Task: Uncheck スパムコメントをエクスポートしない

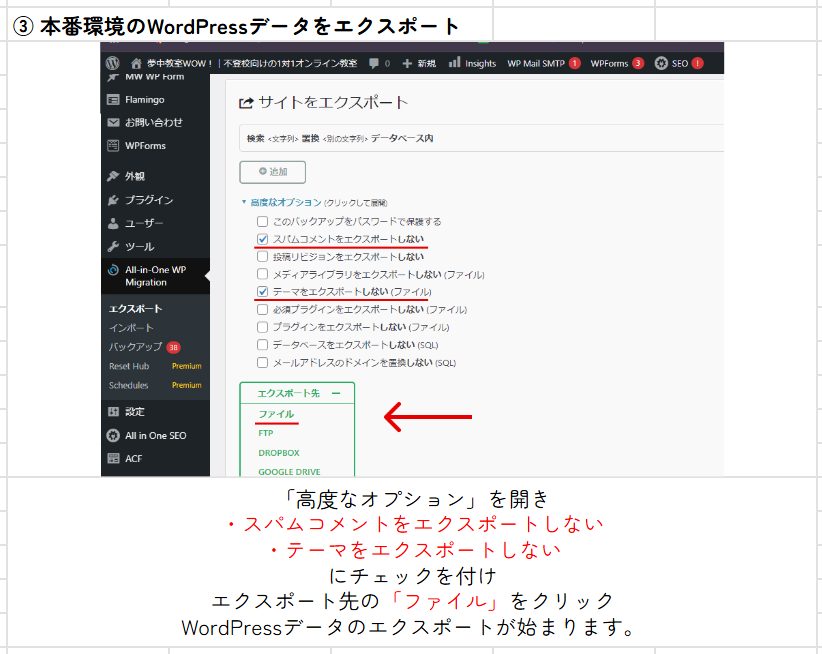Action: tap(261, 239)
